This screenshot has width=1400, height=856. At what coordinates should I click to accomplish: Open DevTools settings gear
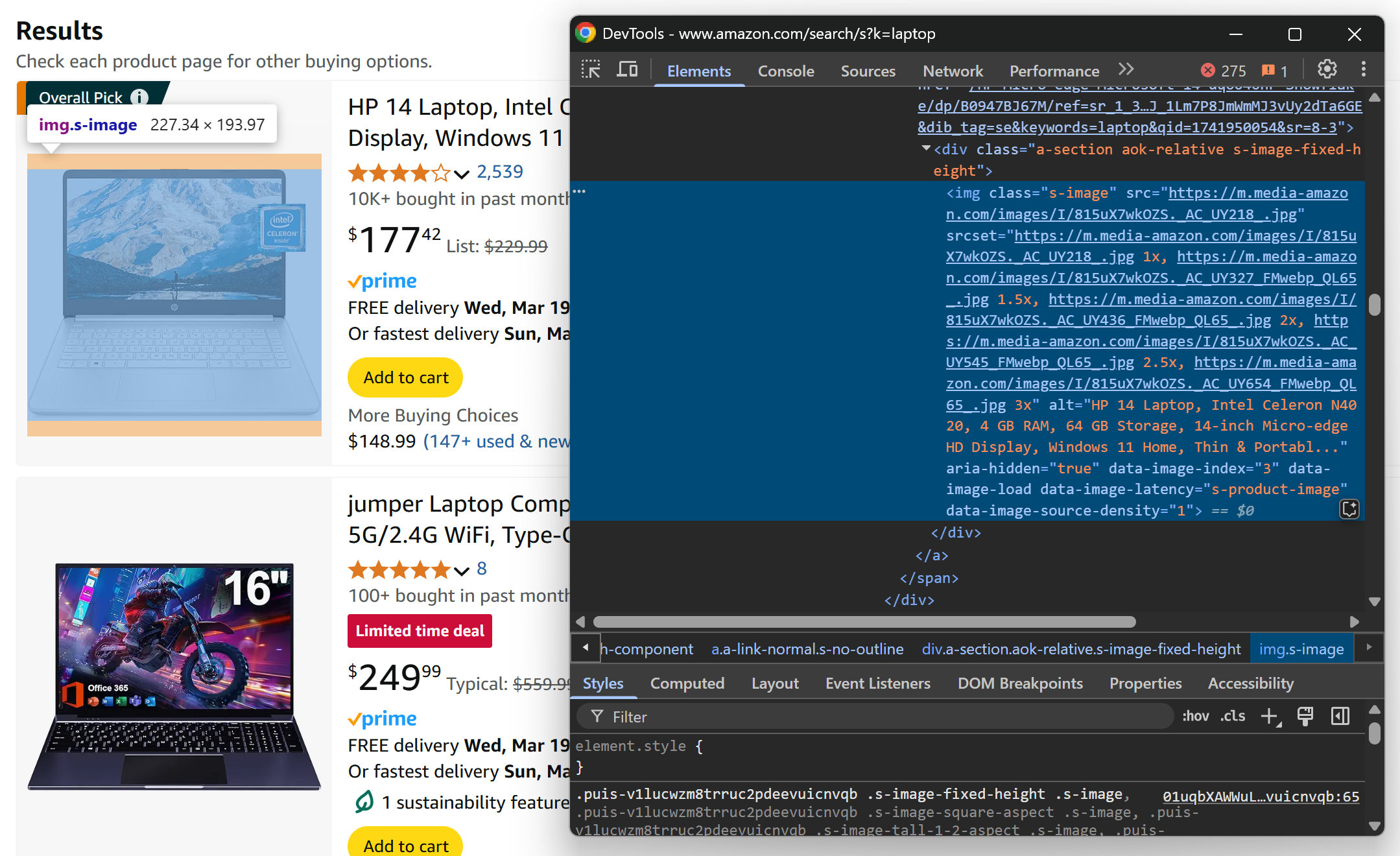point(1327,69)
